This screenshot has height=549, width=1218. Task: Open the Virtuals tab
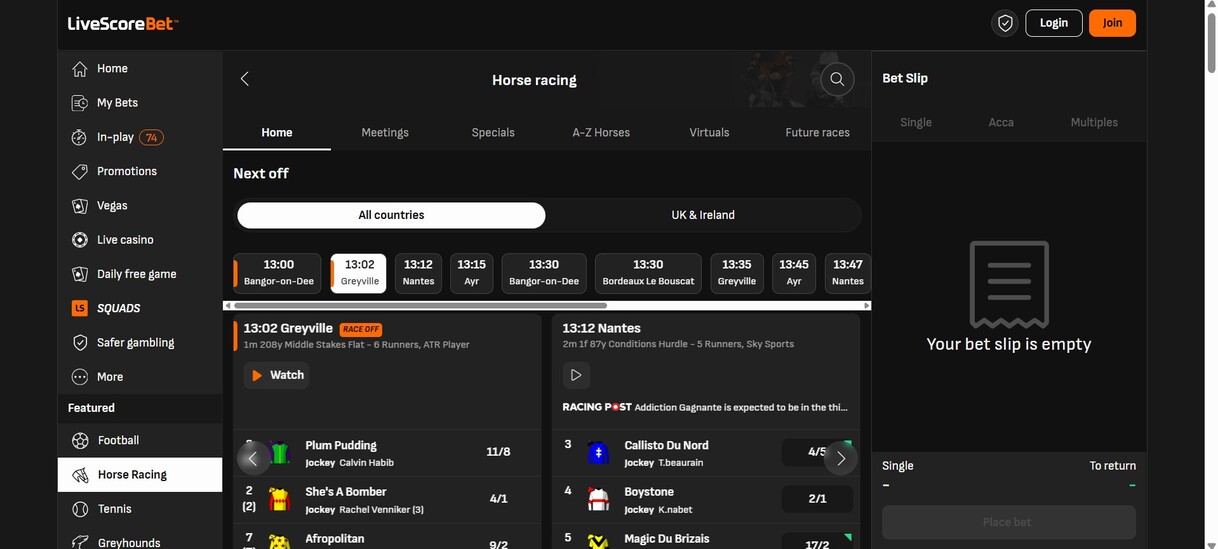(x=709, y=132)
